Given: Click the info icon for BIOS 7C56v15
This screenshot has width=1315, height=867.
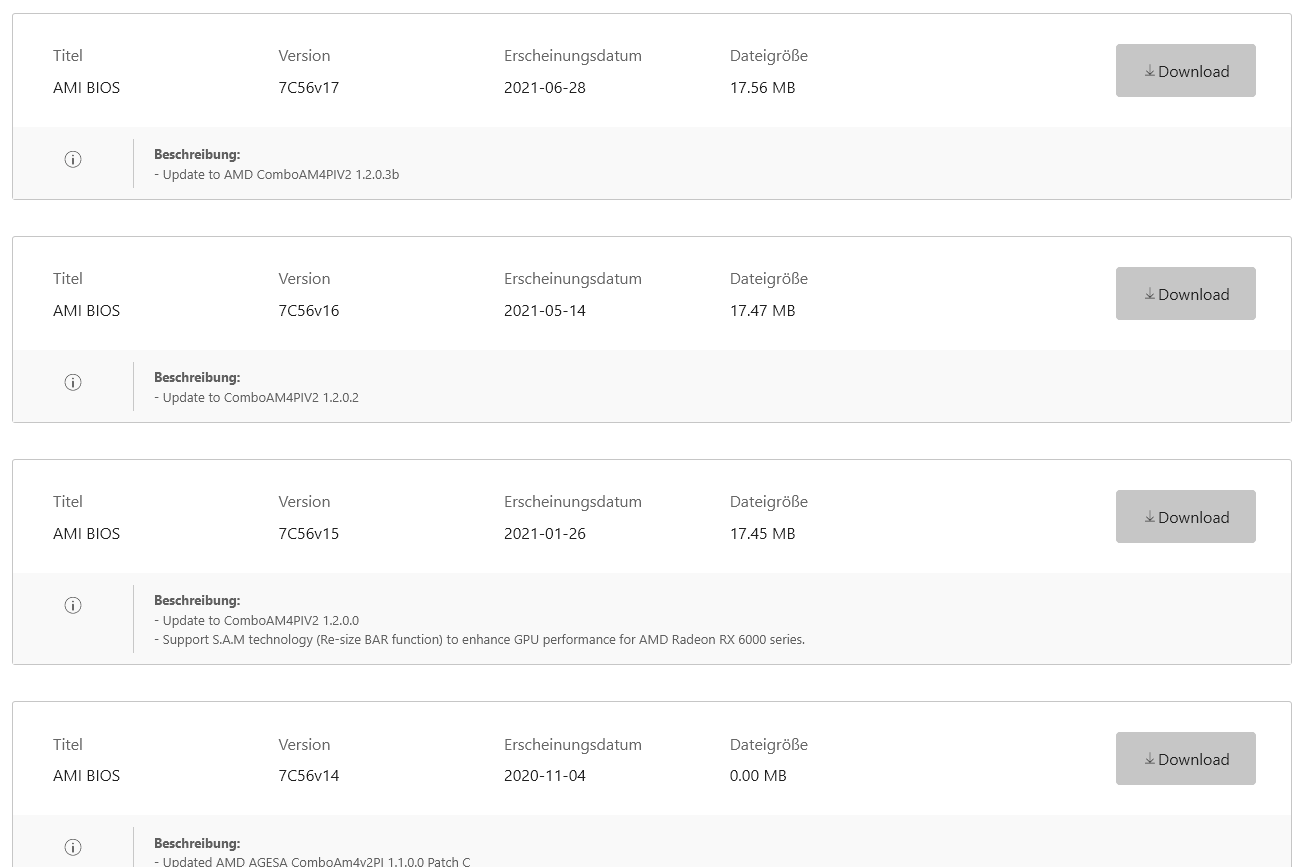Looking at the screenshot, I should pos(72,605).
